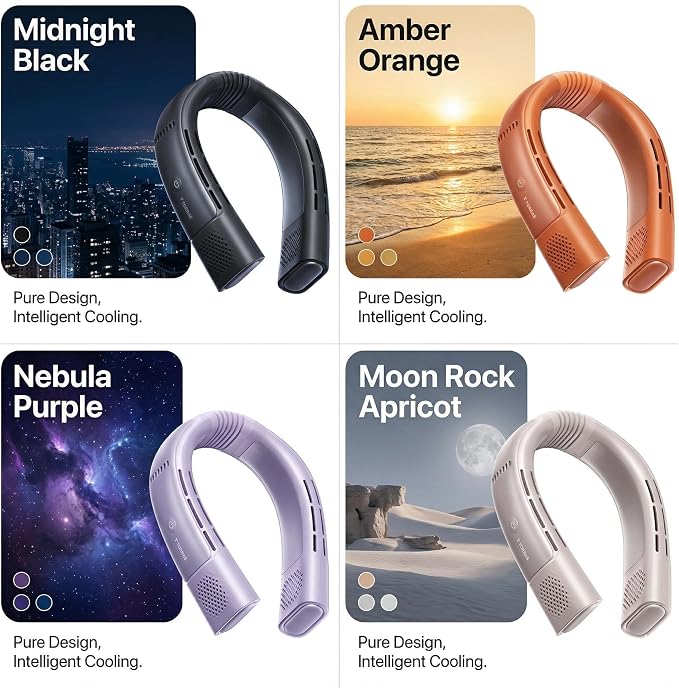Click the Midnight Black heading
Viewport: 679px width, 688px height.
coord(74,45)
